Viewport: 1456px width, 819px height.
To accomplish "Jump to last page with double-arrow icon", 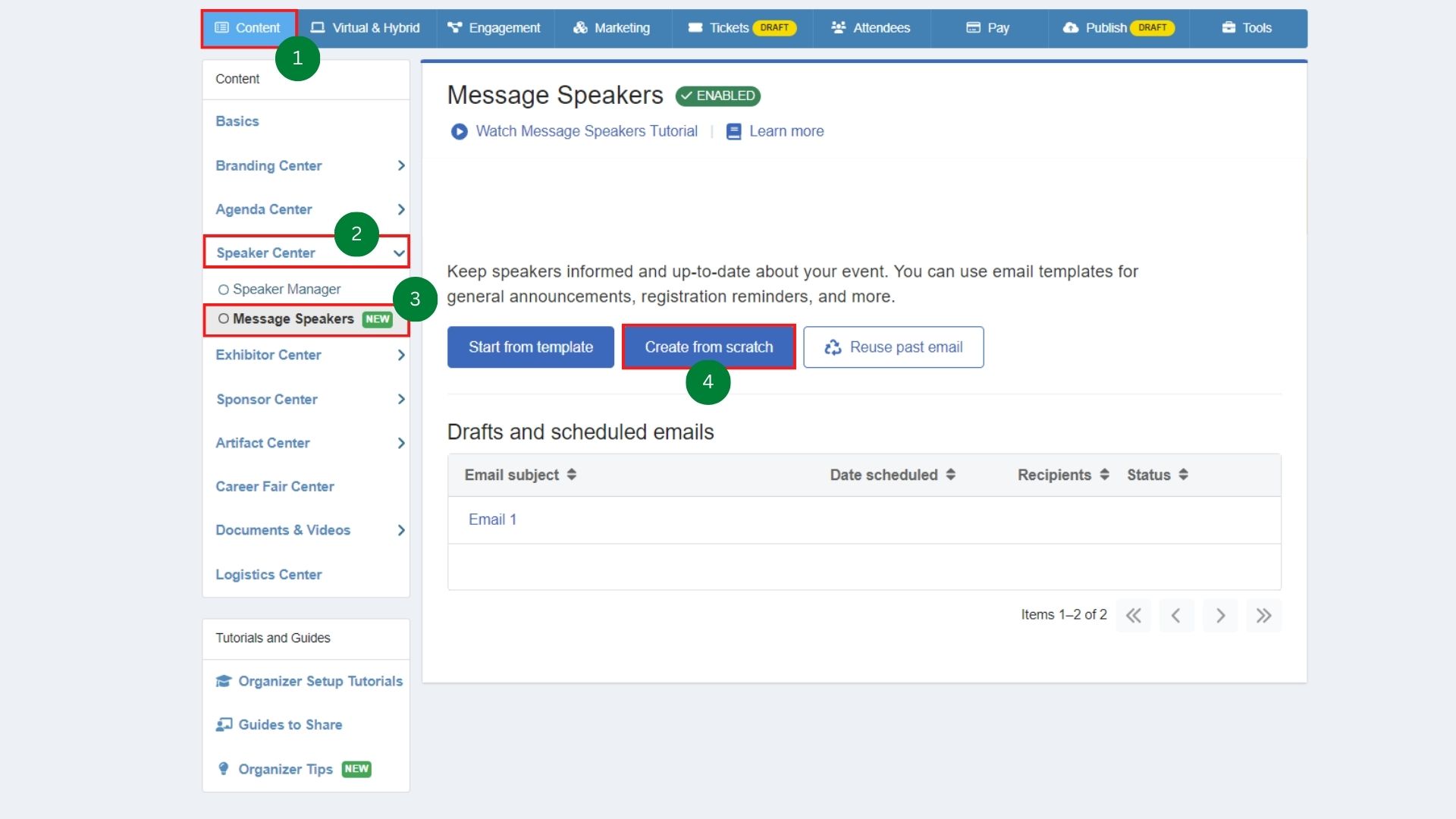I will (1263, 615).
